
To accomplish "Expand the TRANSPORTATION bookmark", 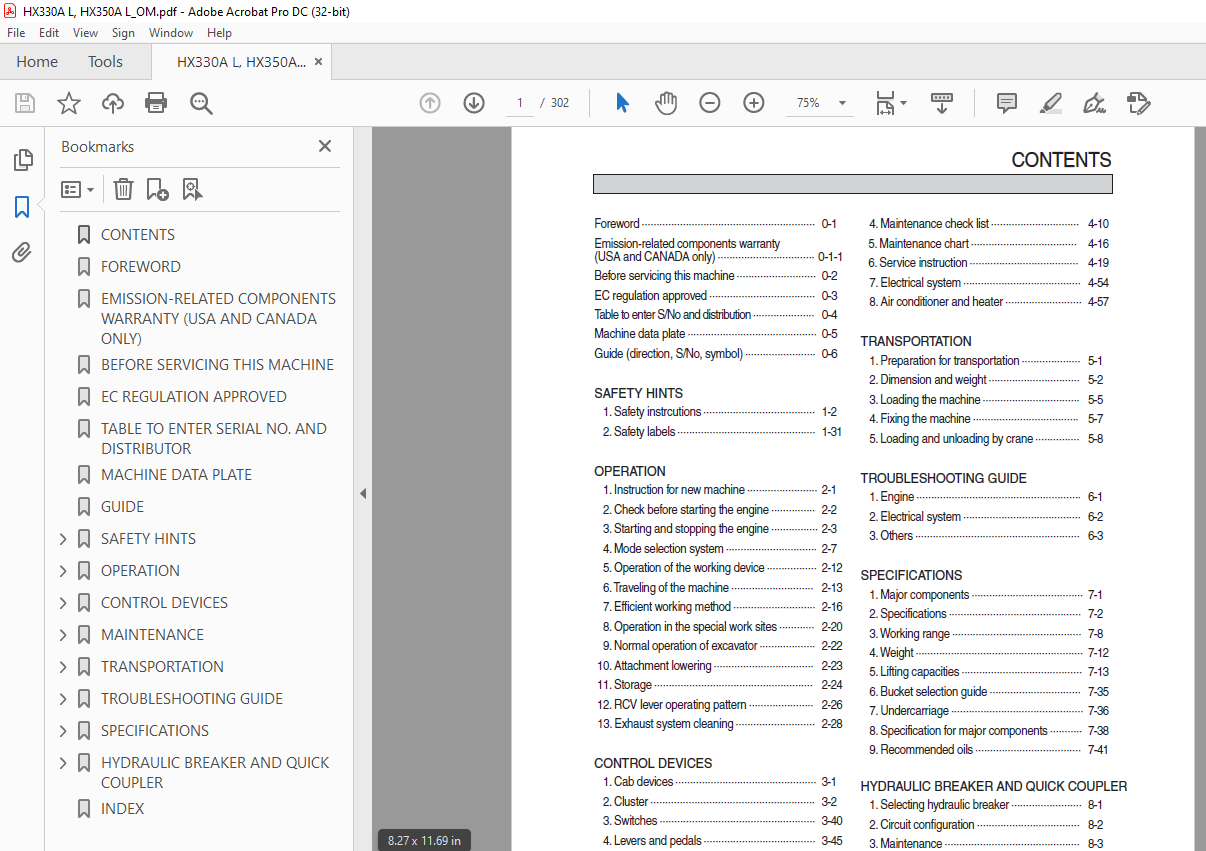I will tap(63, 667).
